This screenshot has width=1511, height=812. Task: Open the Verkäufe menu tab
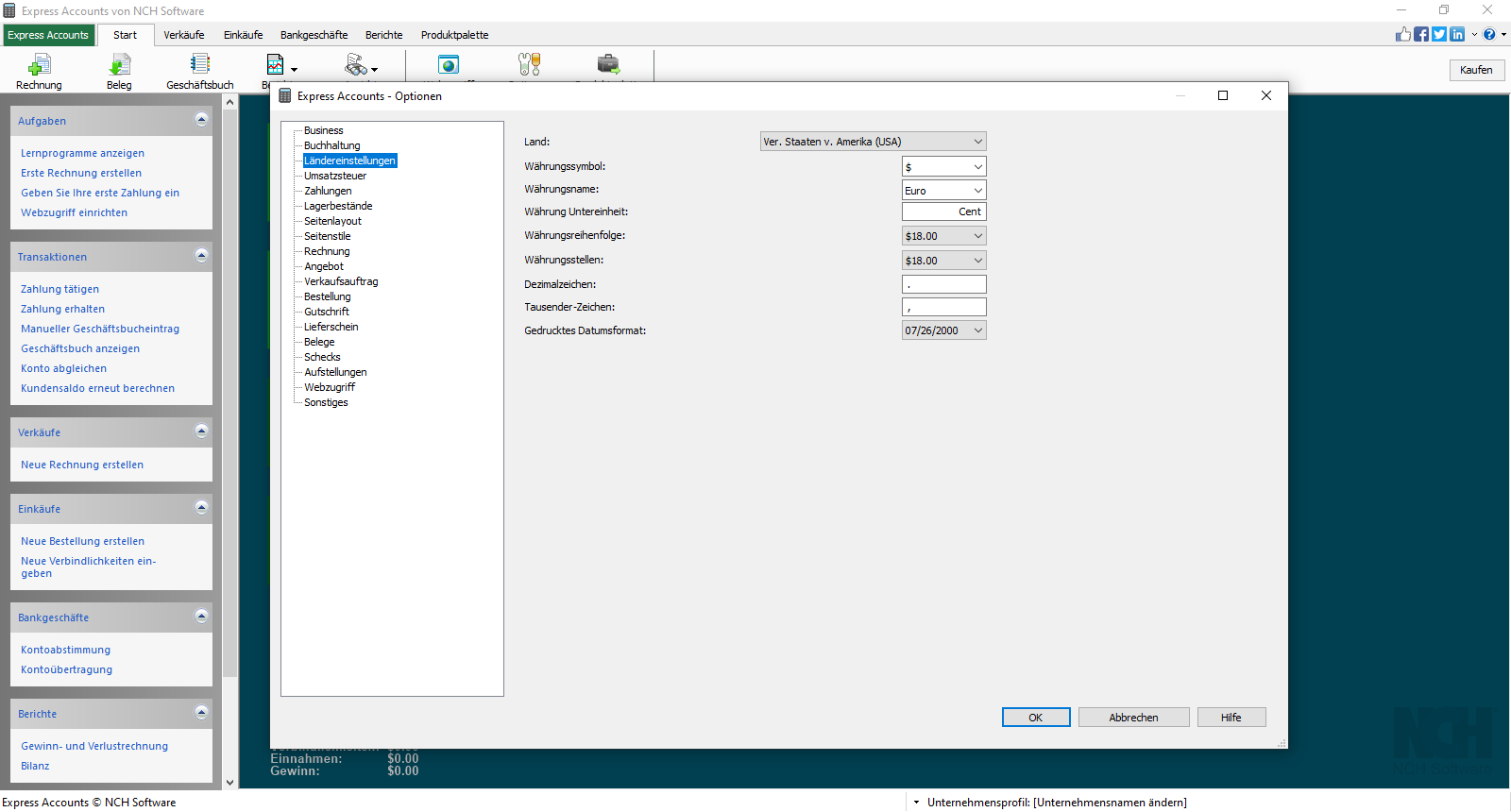[x=184, y=35]
